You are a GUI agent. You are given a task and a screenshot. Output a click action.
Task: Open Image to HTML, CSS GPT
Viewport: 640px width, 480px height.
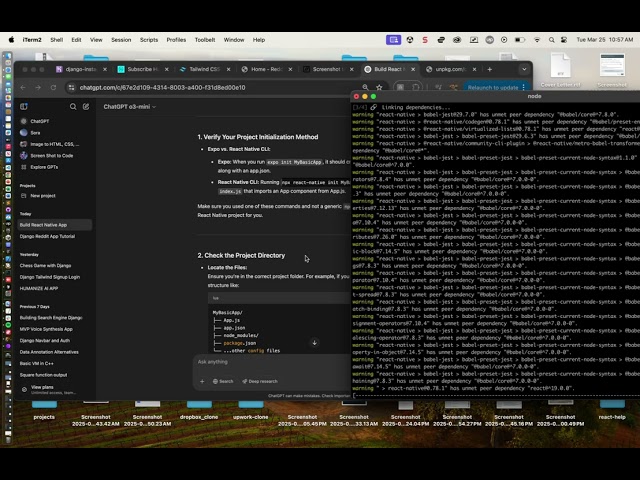55,144
